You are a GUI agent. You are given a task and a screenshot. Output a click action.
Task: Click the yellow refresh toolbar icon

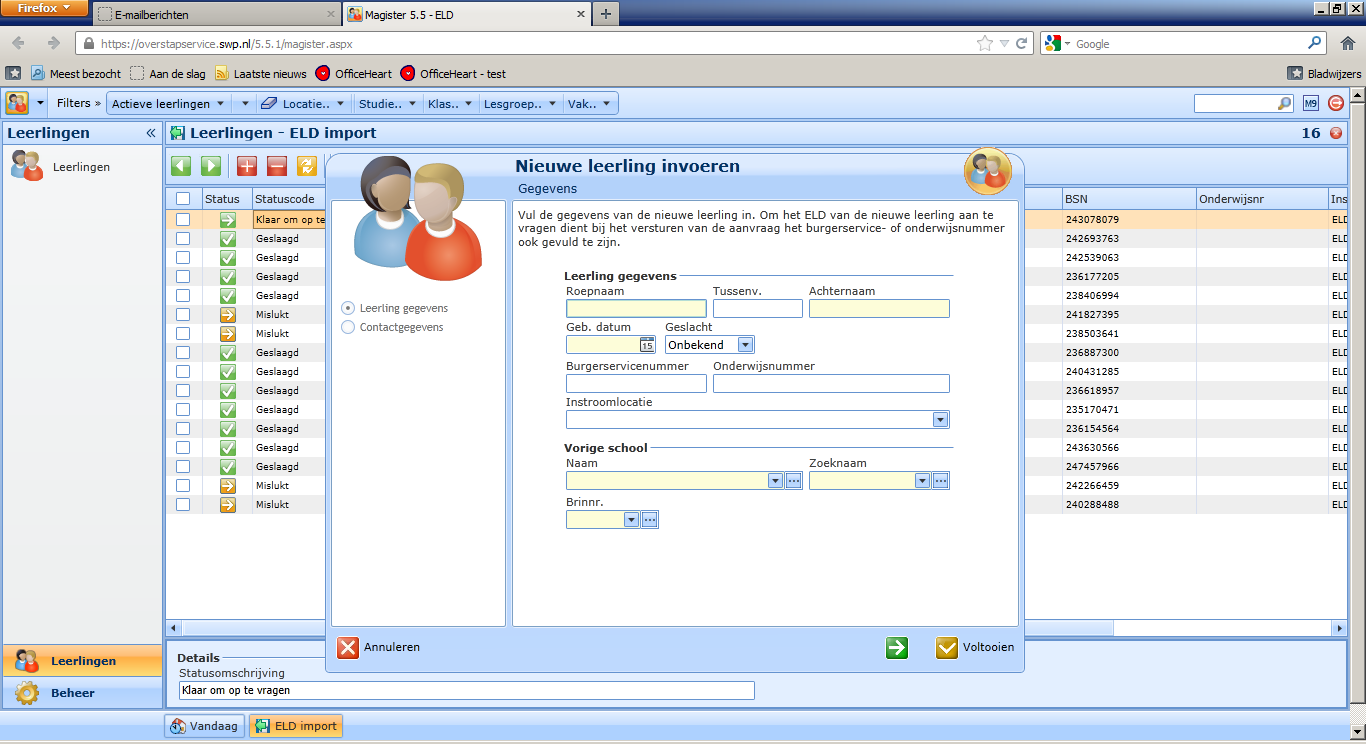click(307, 166)
